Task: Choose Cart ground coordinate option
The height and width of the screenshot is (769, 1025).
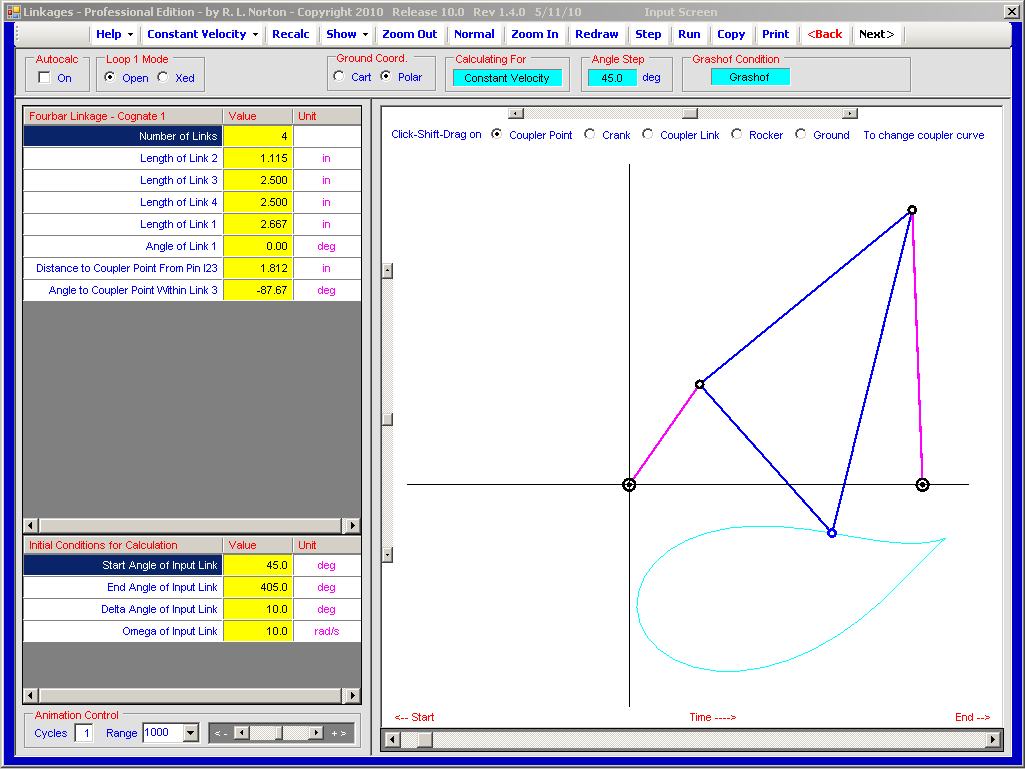Action: pos(339,77)
